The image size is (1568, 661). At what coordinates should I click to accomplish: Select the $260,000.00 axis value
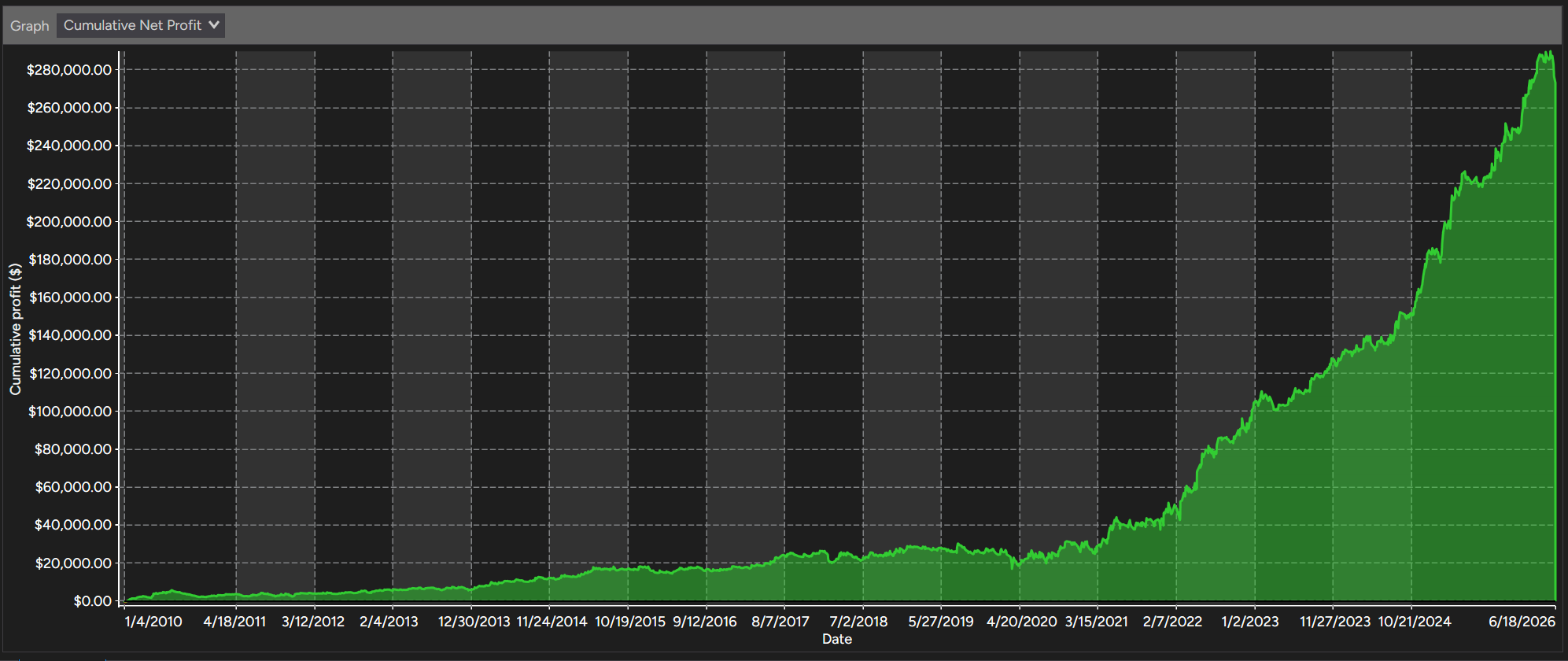69,108
